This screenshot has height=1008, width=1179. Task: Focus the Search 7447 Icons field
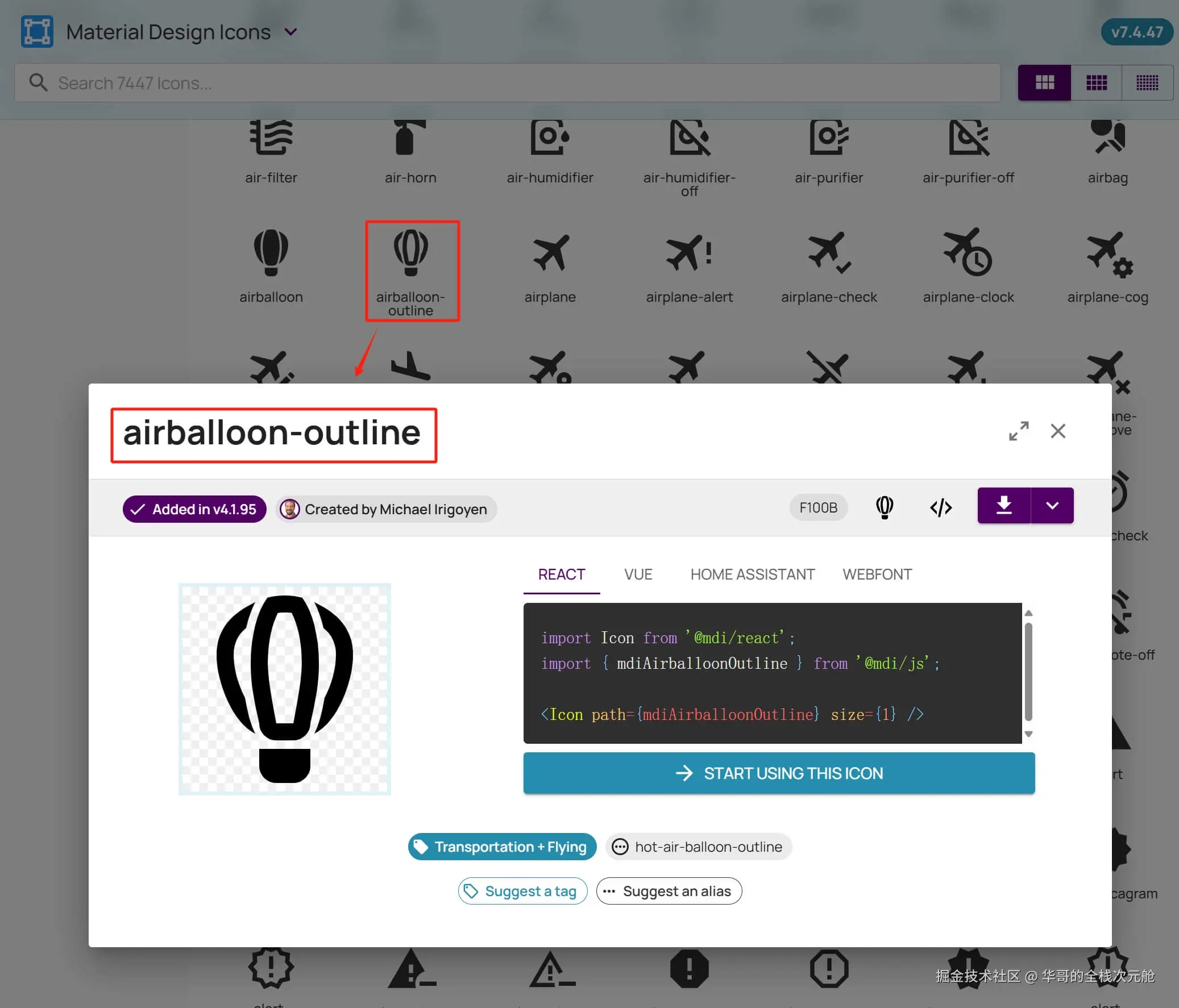pyautogui.click(x=507, y=83)
